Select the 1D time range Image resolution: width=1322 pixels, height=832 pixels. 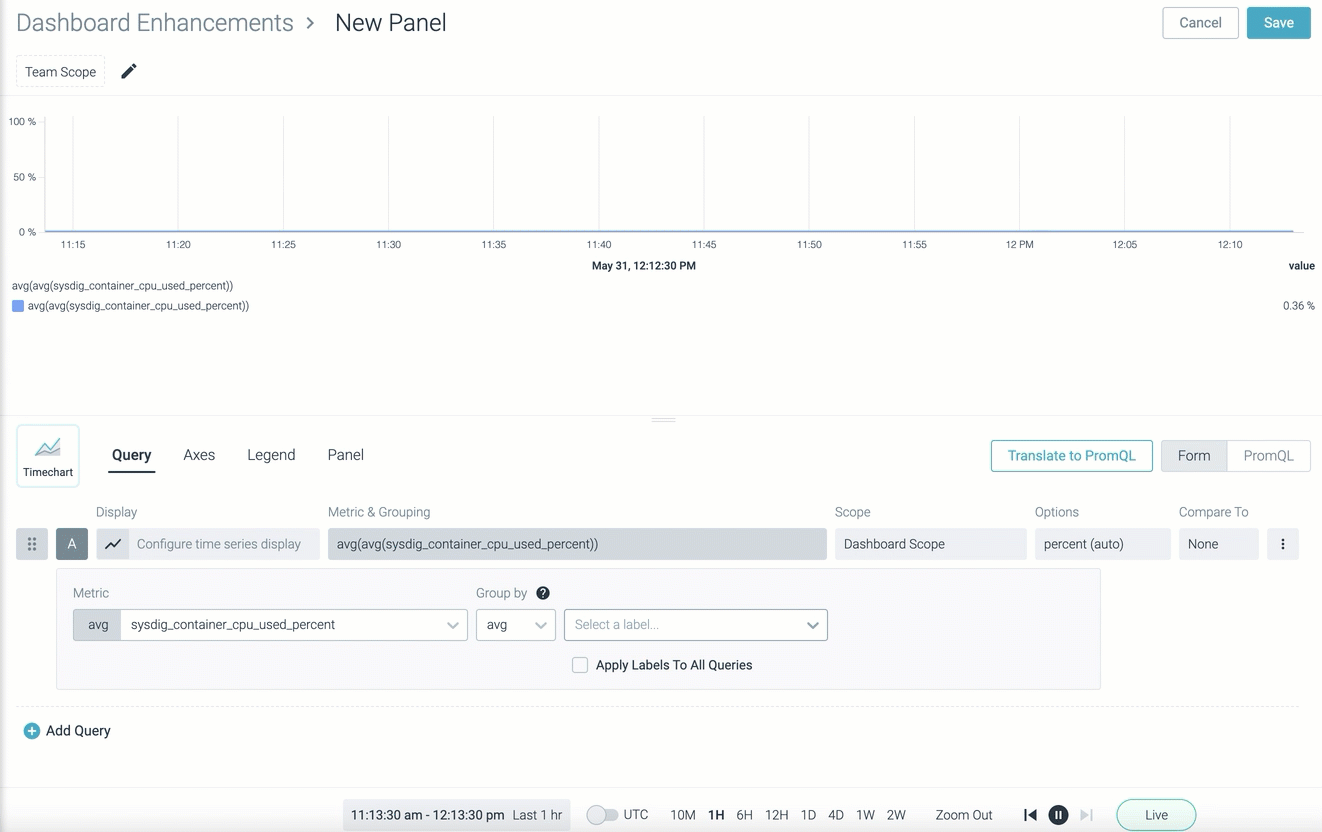[808, 815]
